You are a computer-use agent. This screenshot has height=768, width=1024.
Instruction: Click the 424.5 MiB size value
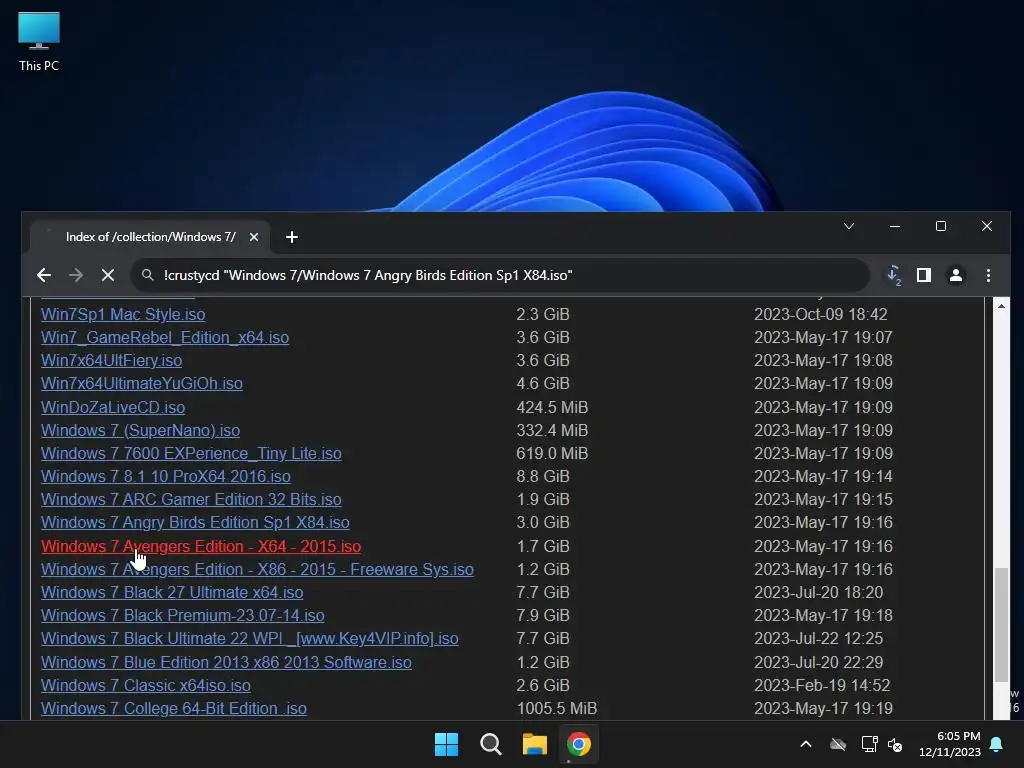[552, 407]
